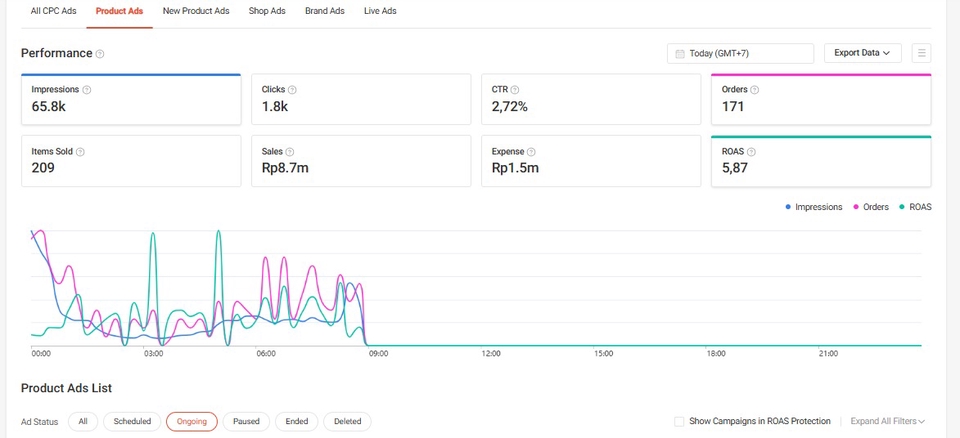Click the Items Sold info icon

(x=80, y=152)
